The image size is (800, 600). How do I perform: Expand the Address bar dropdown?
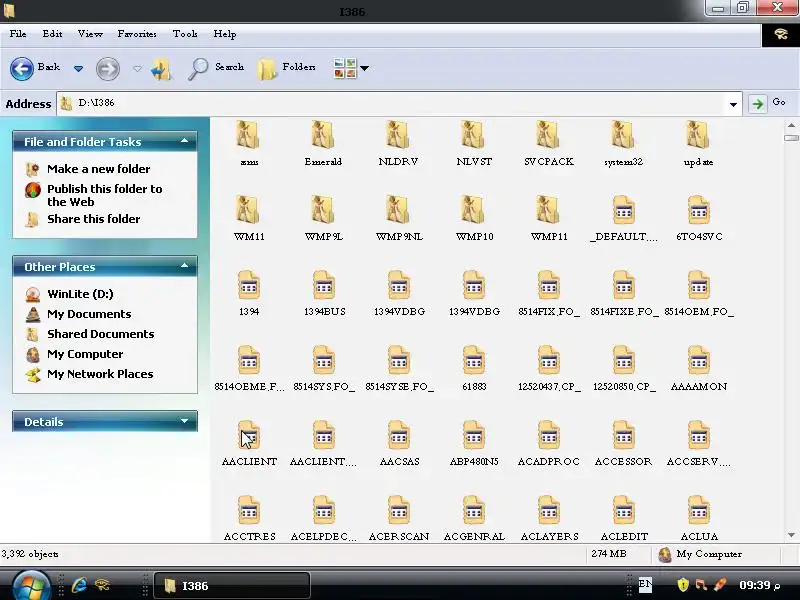click(x=733, y=104)
